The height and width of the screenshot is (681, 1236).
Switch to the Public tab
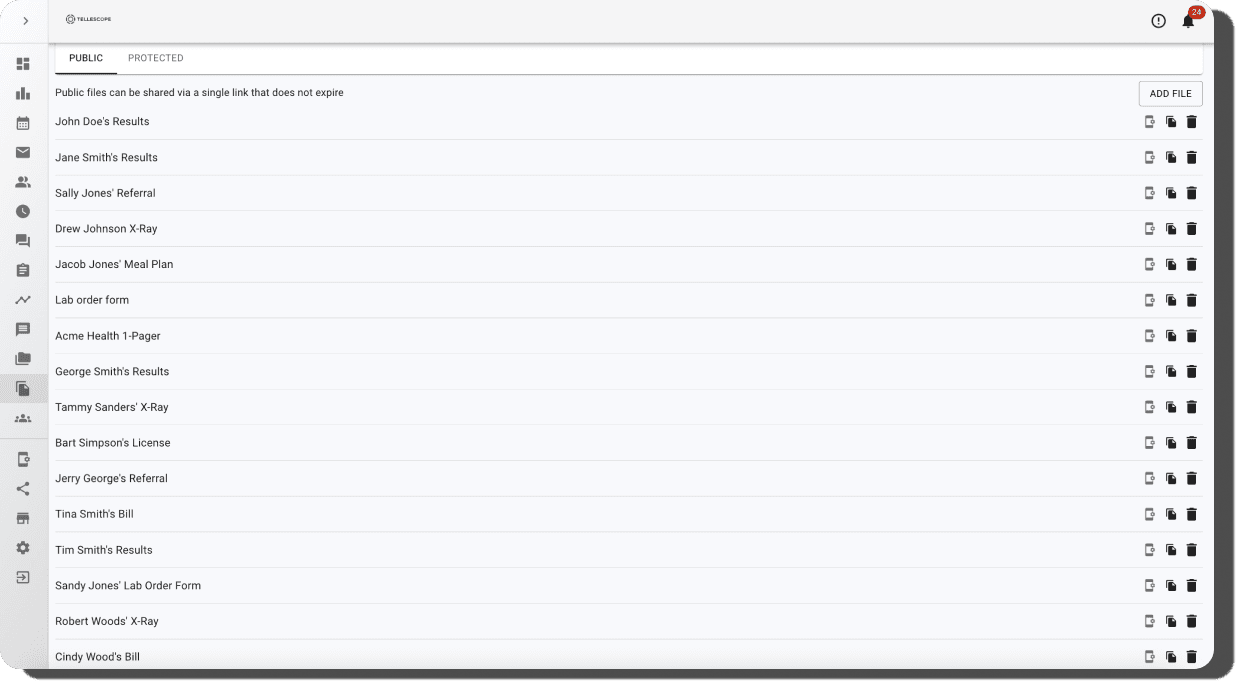pyautogui.click(x=86, y=58)
